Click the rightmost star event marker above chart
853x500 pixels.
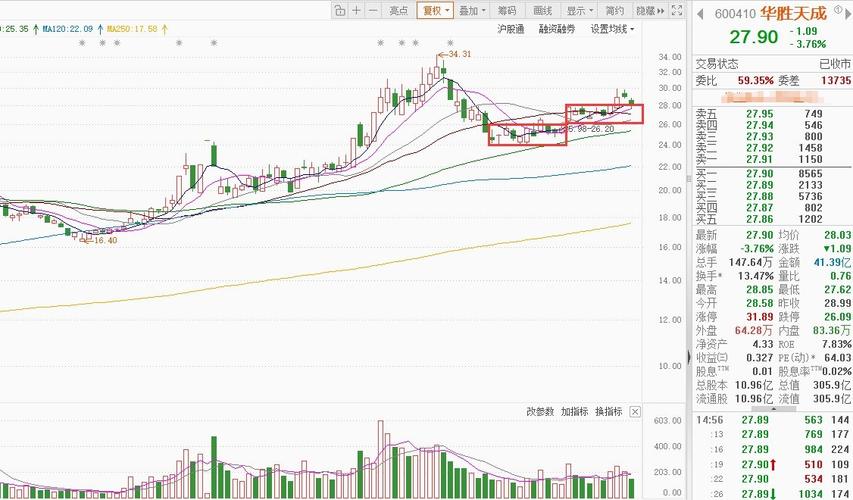click(450, 42)
